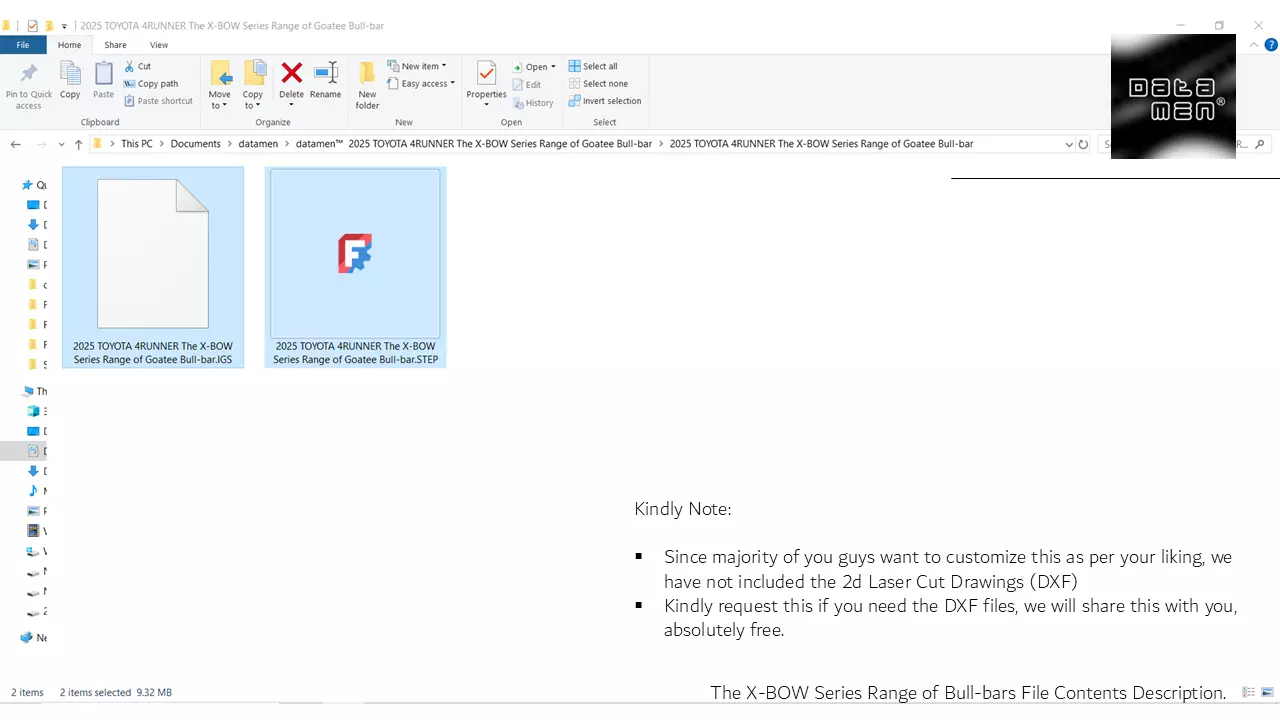Switch to the View ribbon tab
The height and width of the screenshot is (720, 1280).
point(159,45)
